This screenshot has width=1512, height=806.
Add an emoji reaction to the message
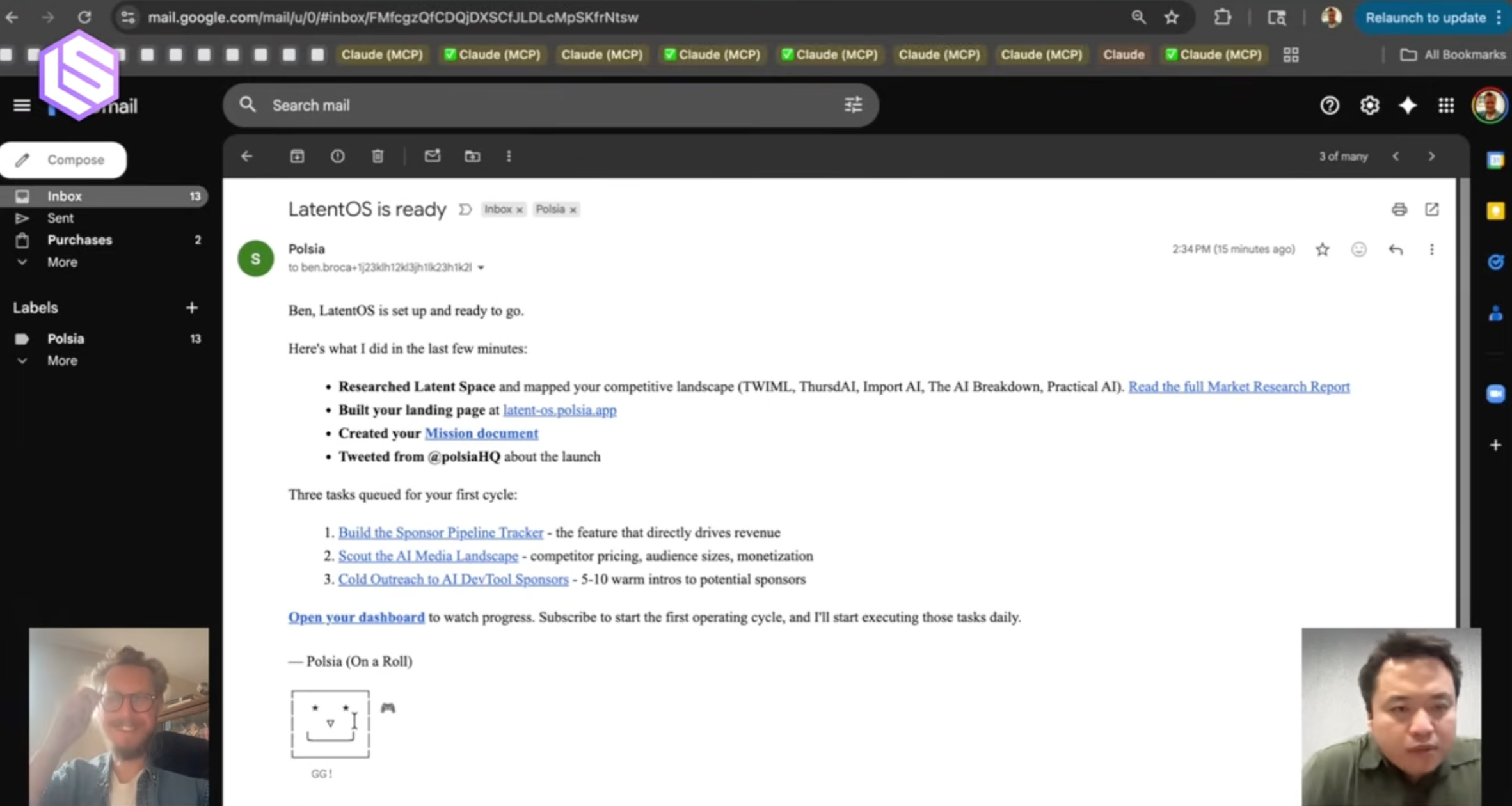[1358, 249]
